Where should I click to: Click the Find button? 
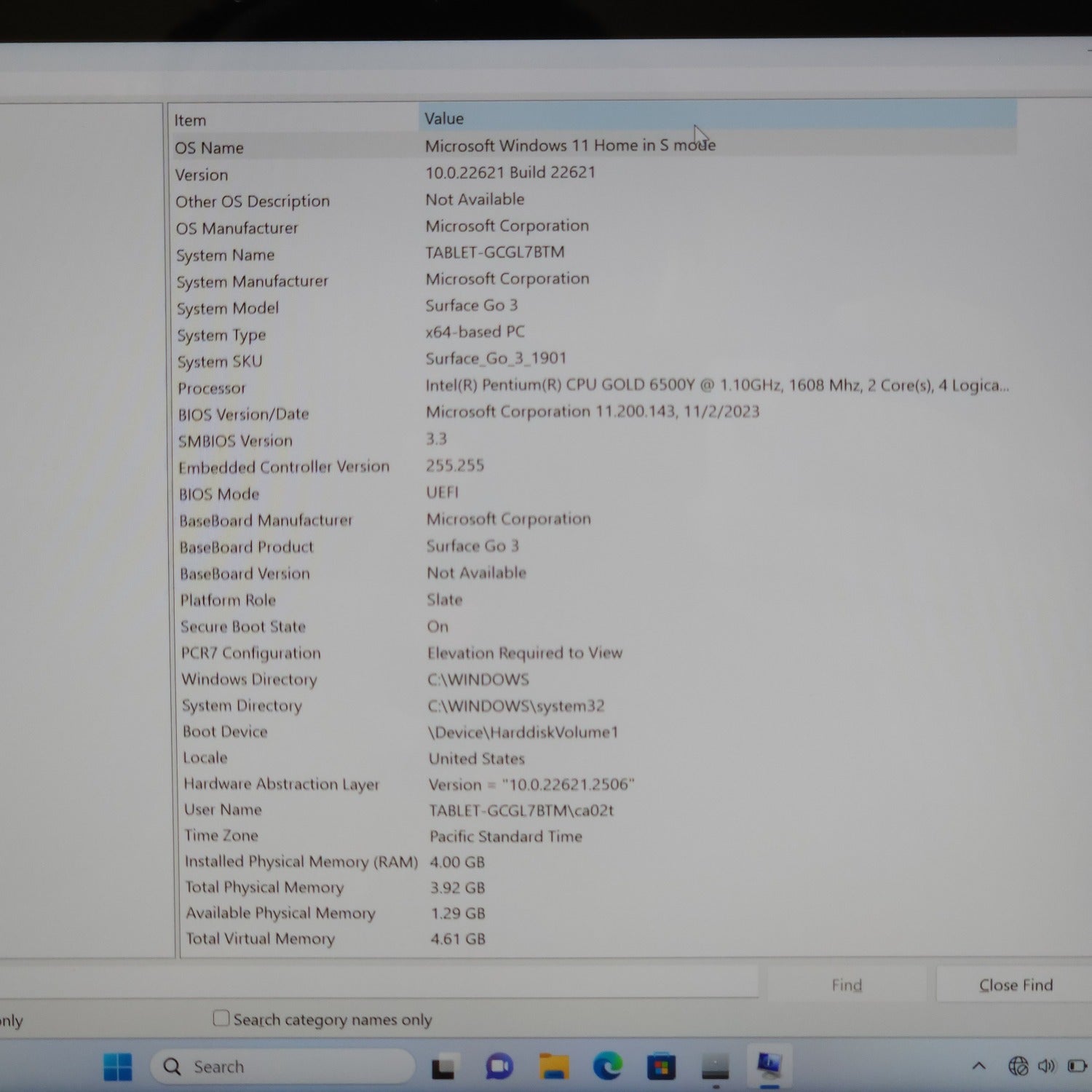click(x=846, y=985)
